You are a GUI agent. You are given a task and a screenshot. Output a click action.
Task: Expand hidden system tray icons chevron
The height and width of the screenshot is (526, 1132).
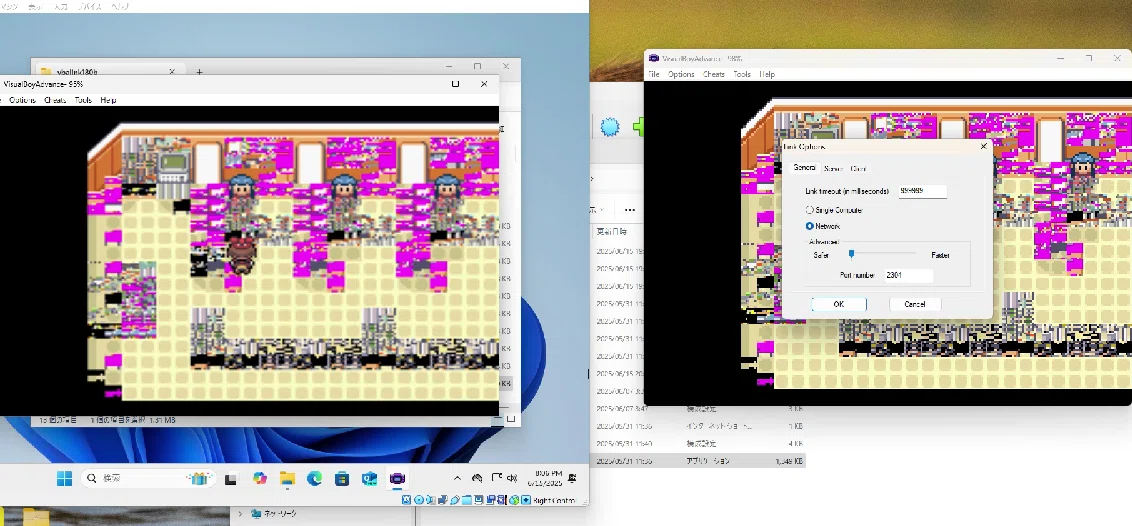(x=457, y=478)
